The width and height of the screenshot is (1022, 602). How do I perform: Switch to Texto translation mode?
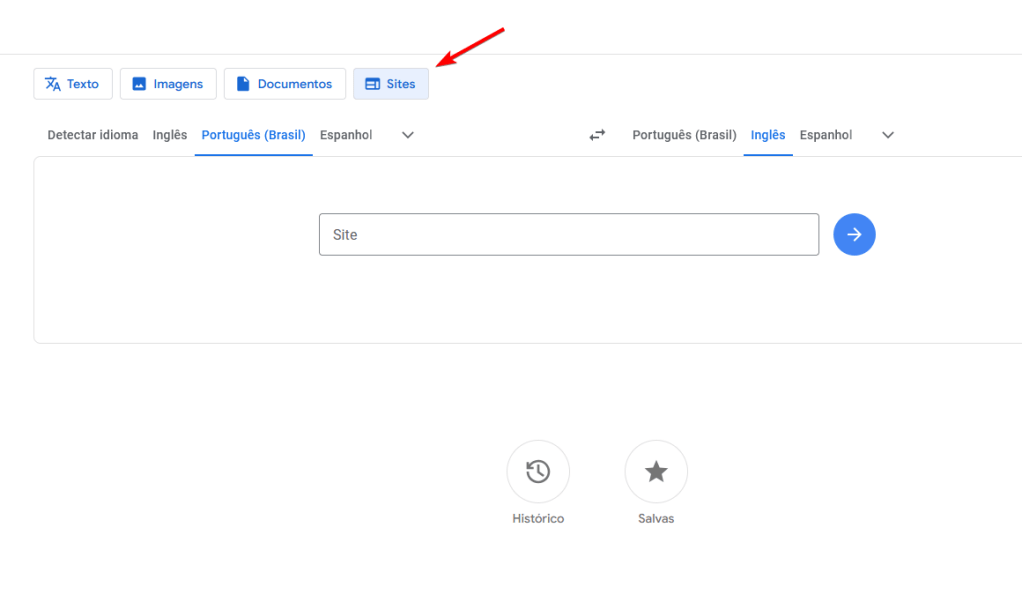pyautogui.click(x=73, y=84)
